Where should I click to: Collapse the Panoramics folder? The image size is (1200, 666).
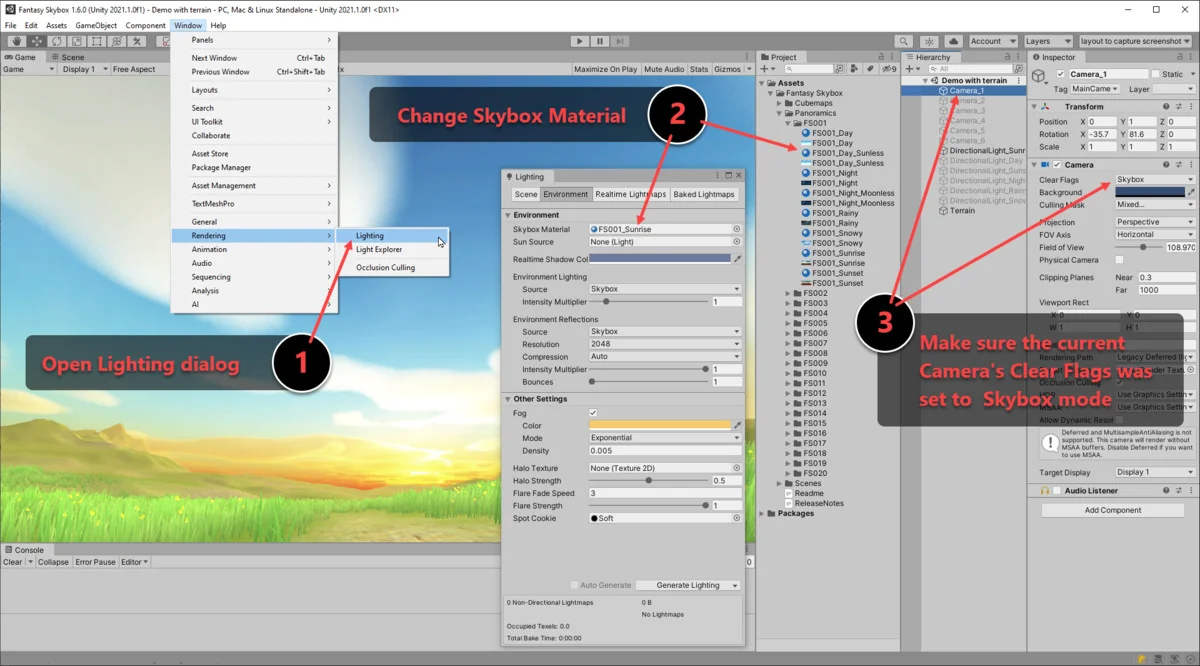[780, 113]
